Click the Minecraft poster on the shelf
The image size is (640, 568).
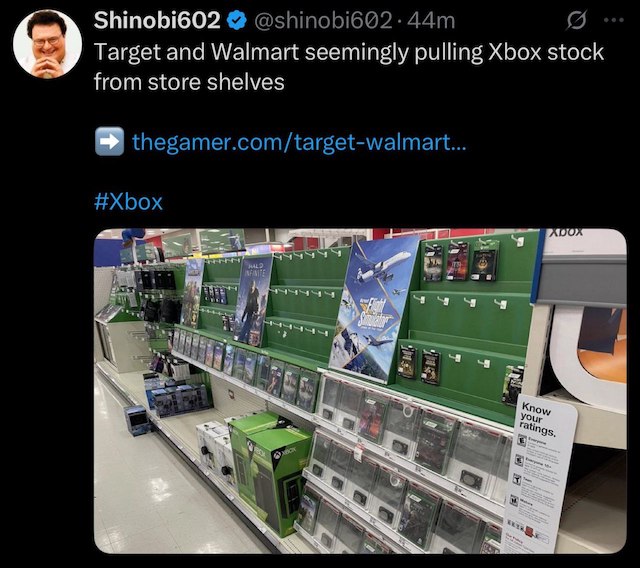click(192, 293)
